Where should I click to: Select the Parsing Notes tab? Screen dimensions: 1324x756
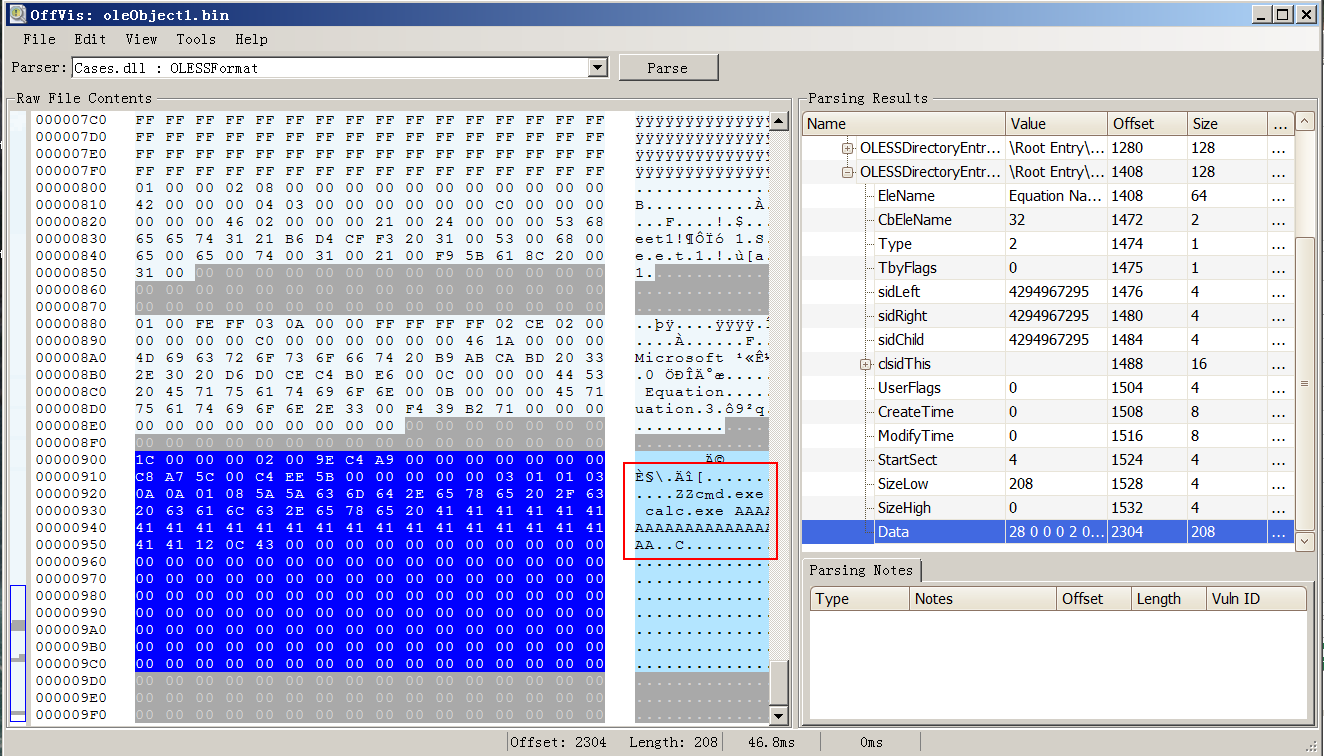coord(861,570)
